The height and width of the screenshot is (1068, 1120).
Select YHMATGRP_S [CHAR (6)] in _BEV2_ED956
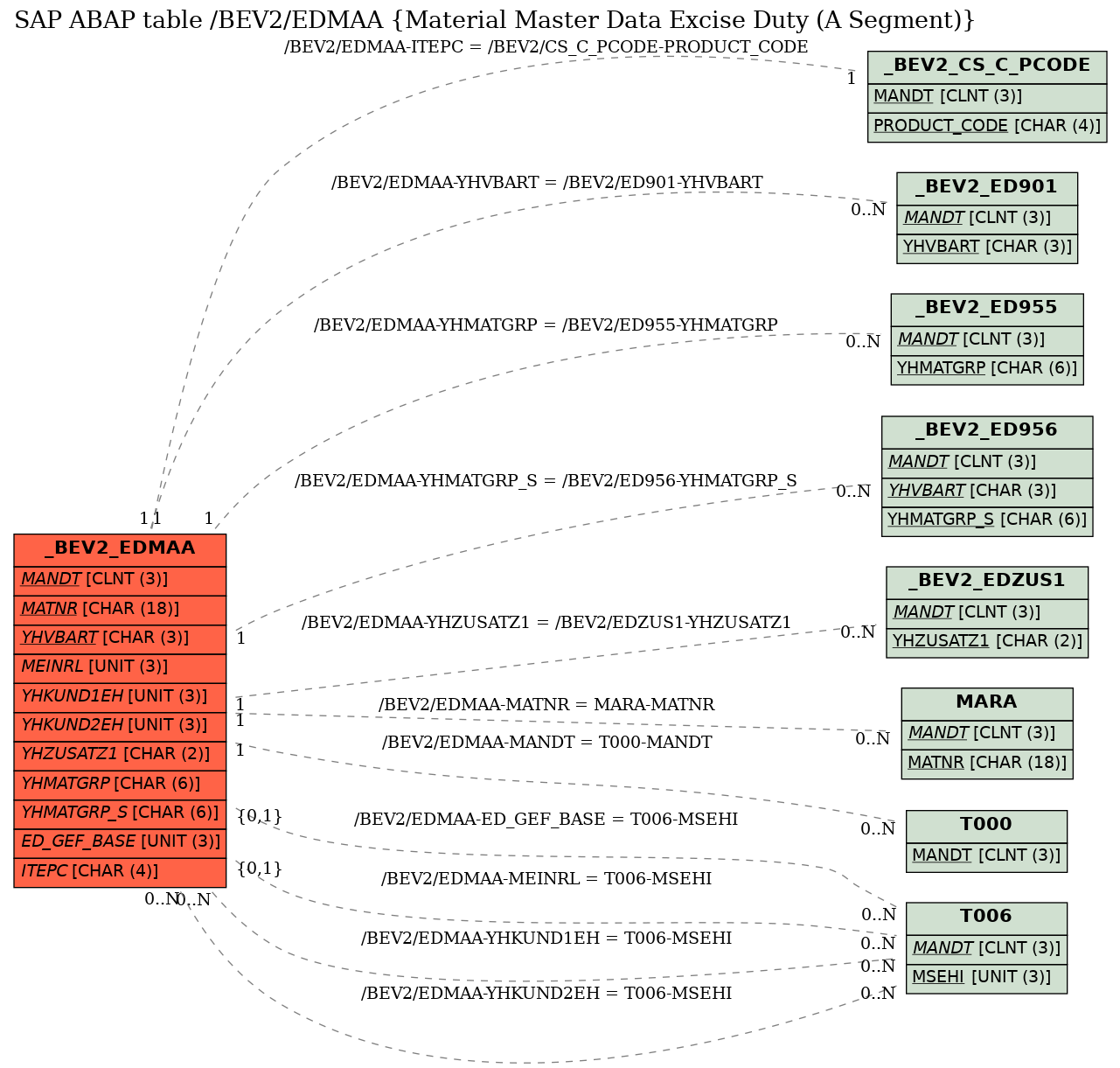coord(987,520)
